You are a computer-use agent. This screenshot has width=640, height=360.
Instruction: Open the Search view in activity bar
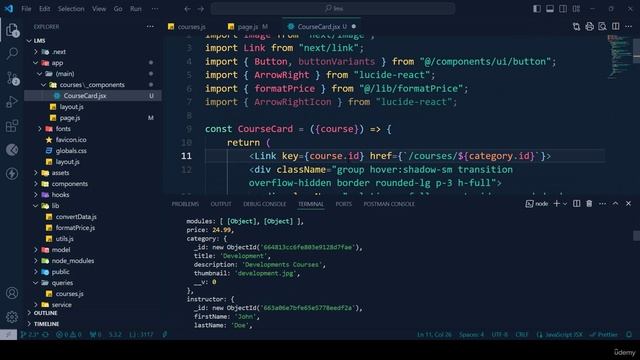12,53
